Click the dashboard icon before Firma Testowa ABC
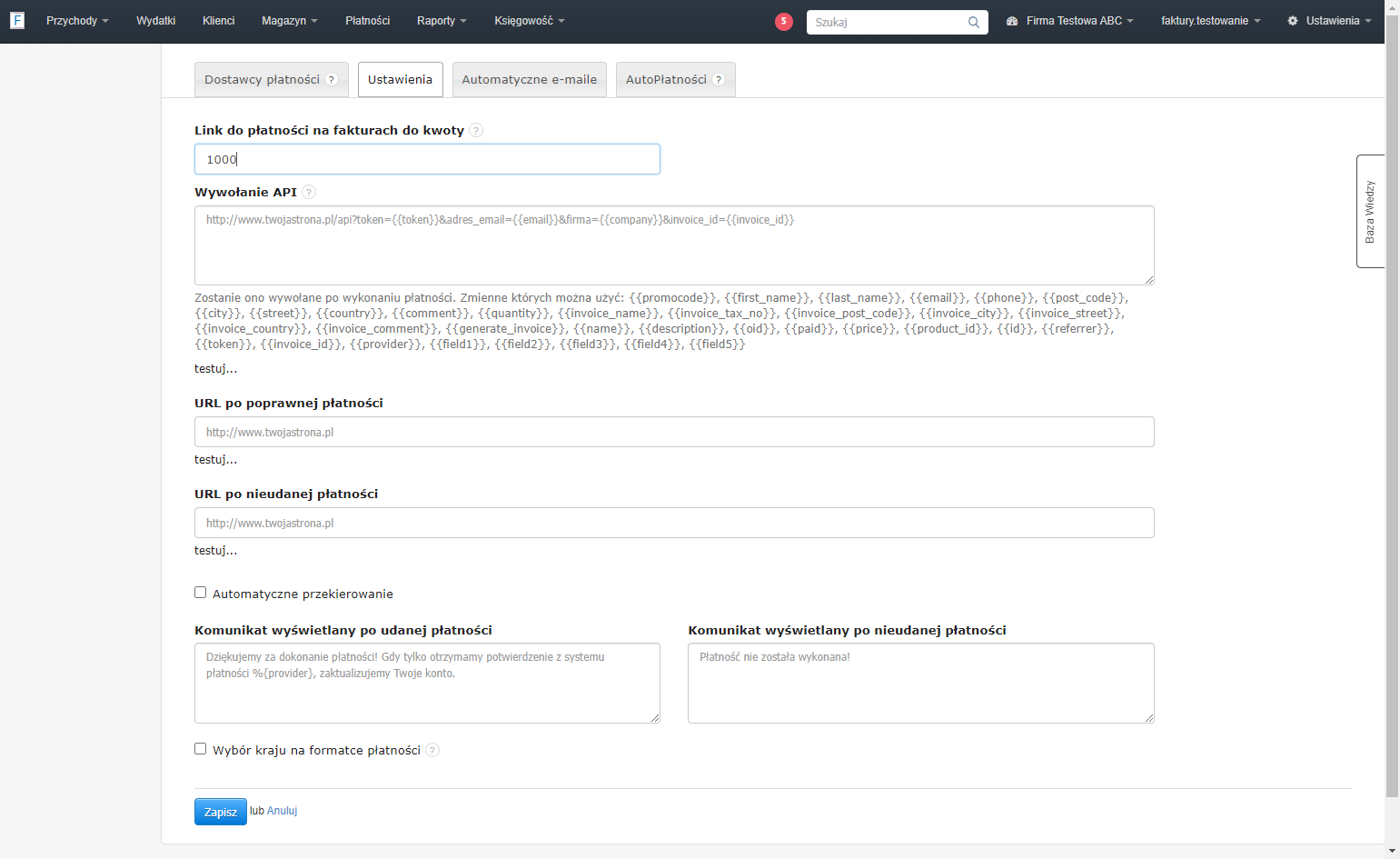Image resolution: width=1400 pixels, height=859 pixels. (1012, 21)
